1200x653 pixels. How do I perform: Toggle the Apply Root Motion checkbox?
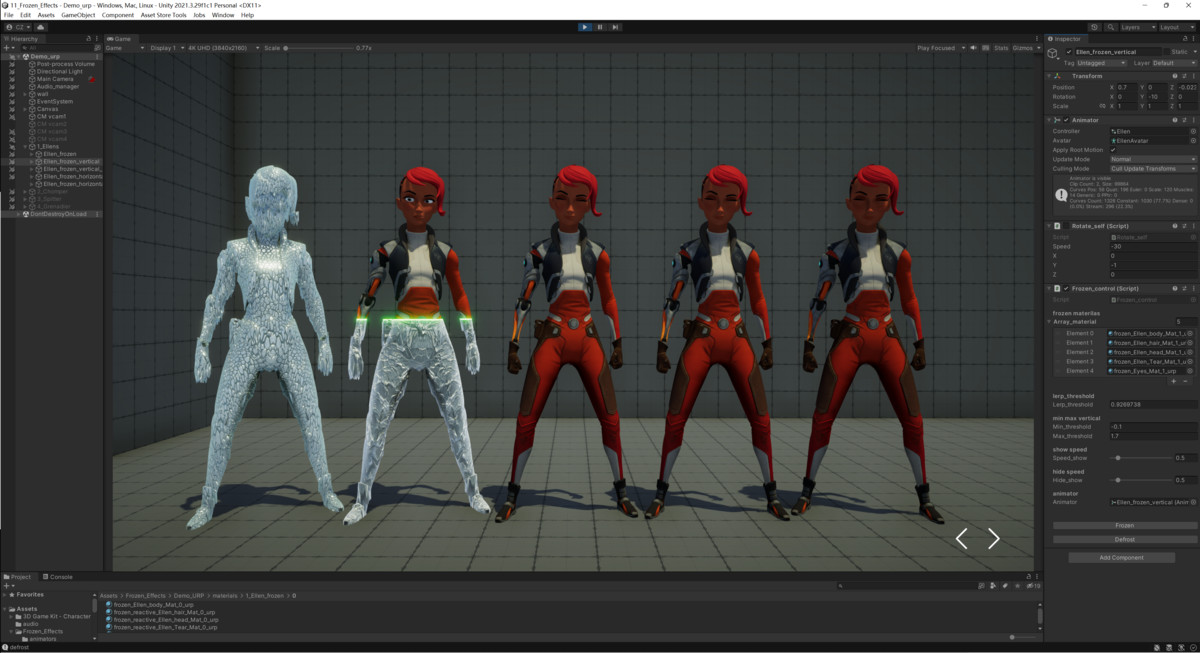tap(1113, 150)
